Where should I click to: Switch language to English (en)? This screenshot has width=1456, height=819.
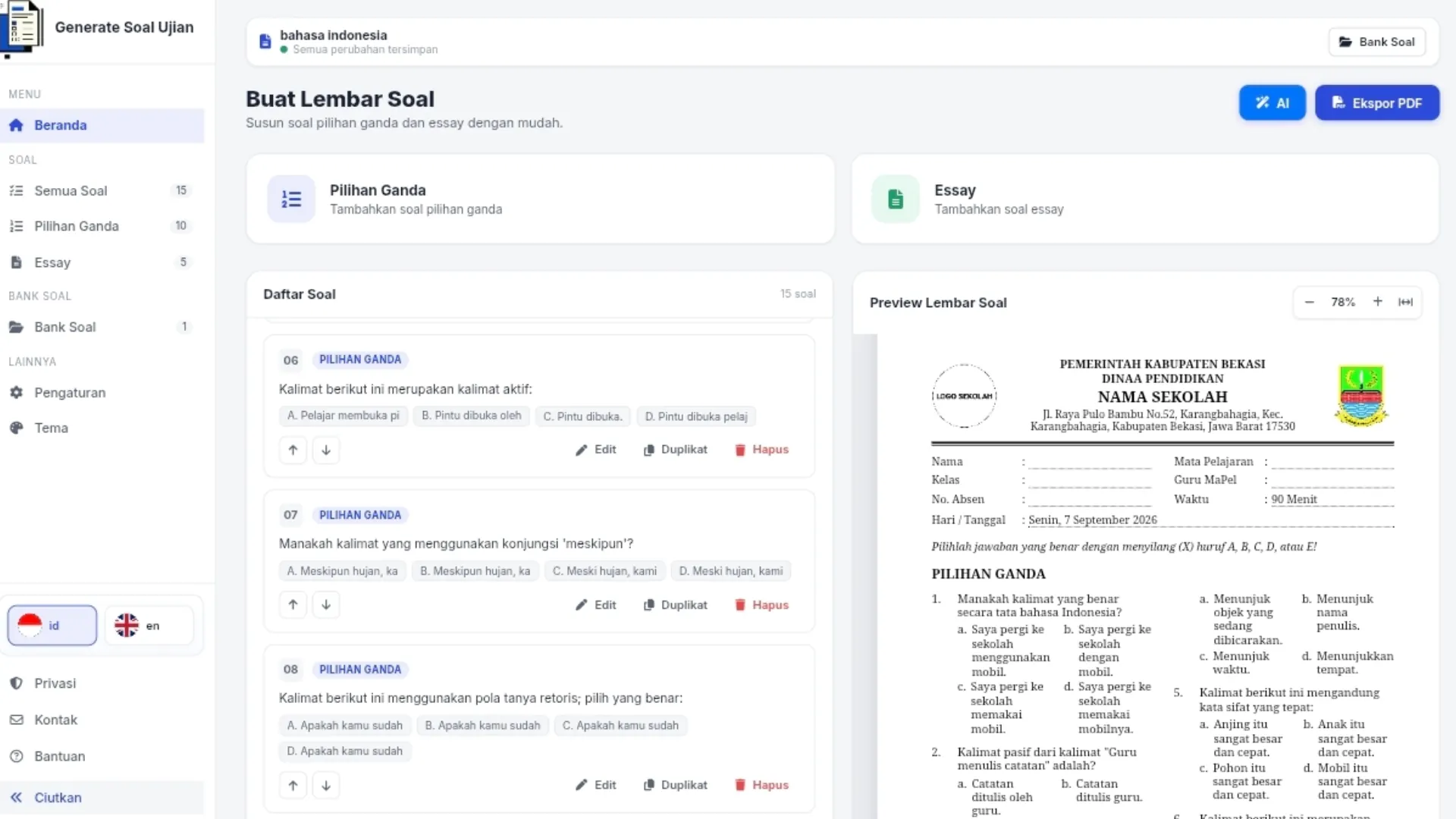point(149,626)
